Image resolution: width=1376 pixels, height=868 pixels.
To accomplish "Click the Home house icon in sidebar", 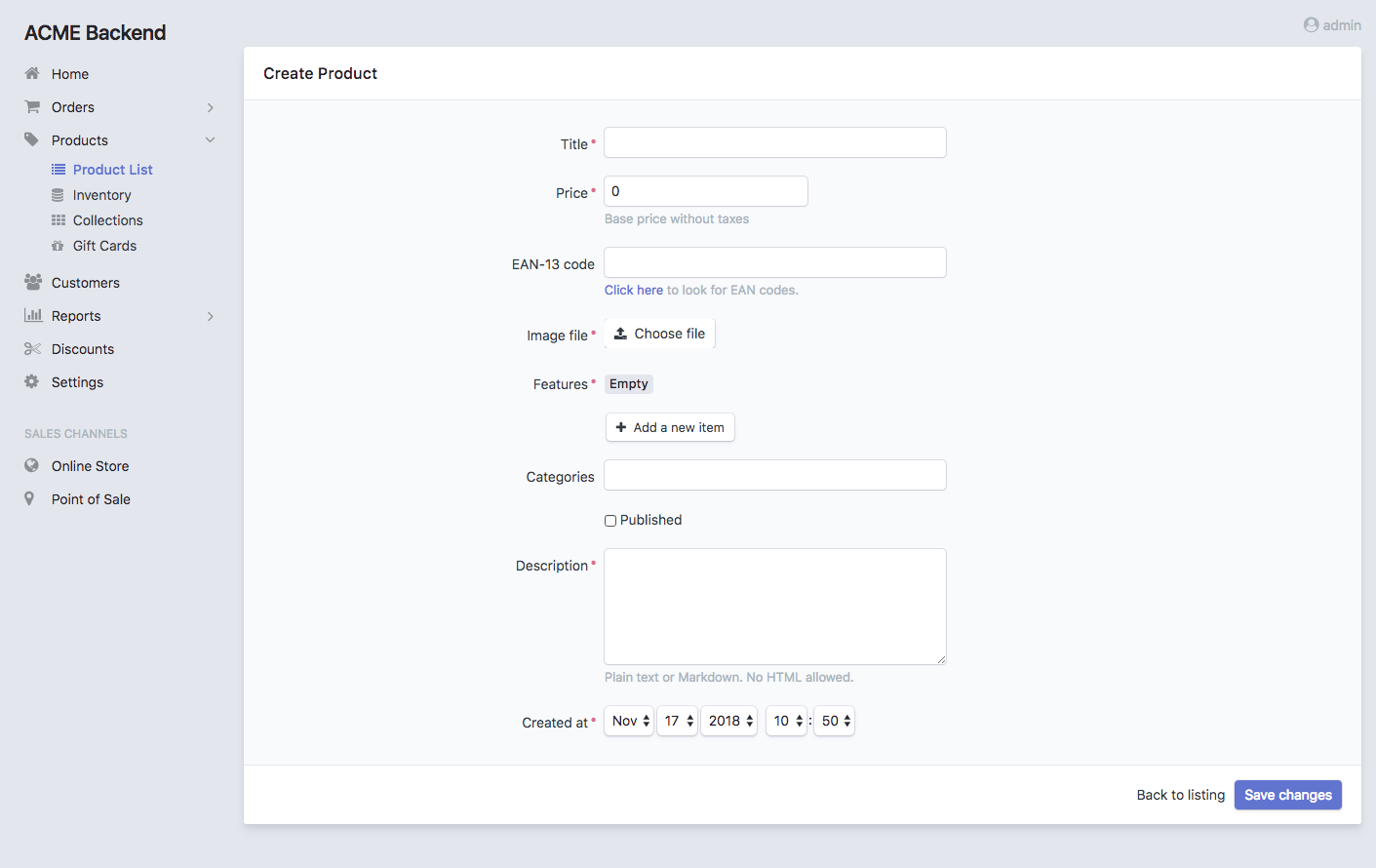I will (x=32, y=74).
